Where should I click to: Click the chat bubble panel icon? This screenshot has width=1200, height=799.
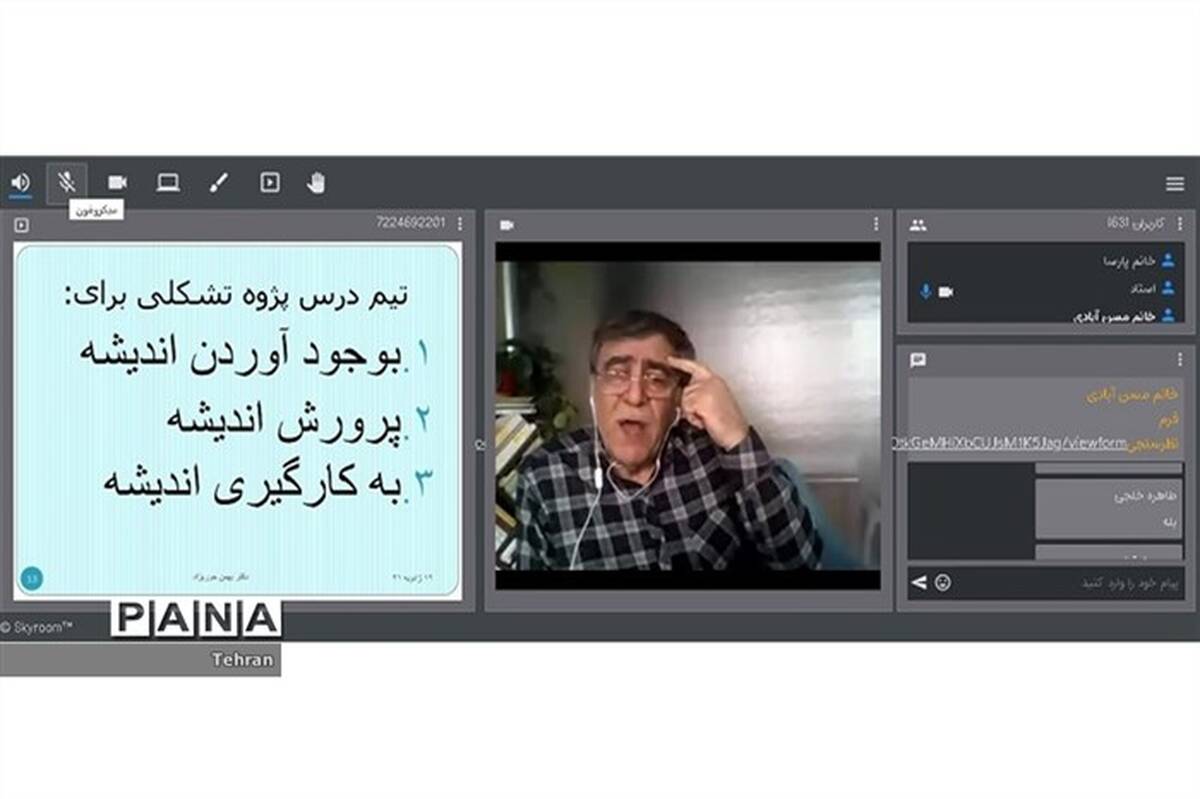pyautogui.click(x=918, y=360)
